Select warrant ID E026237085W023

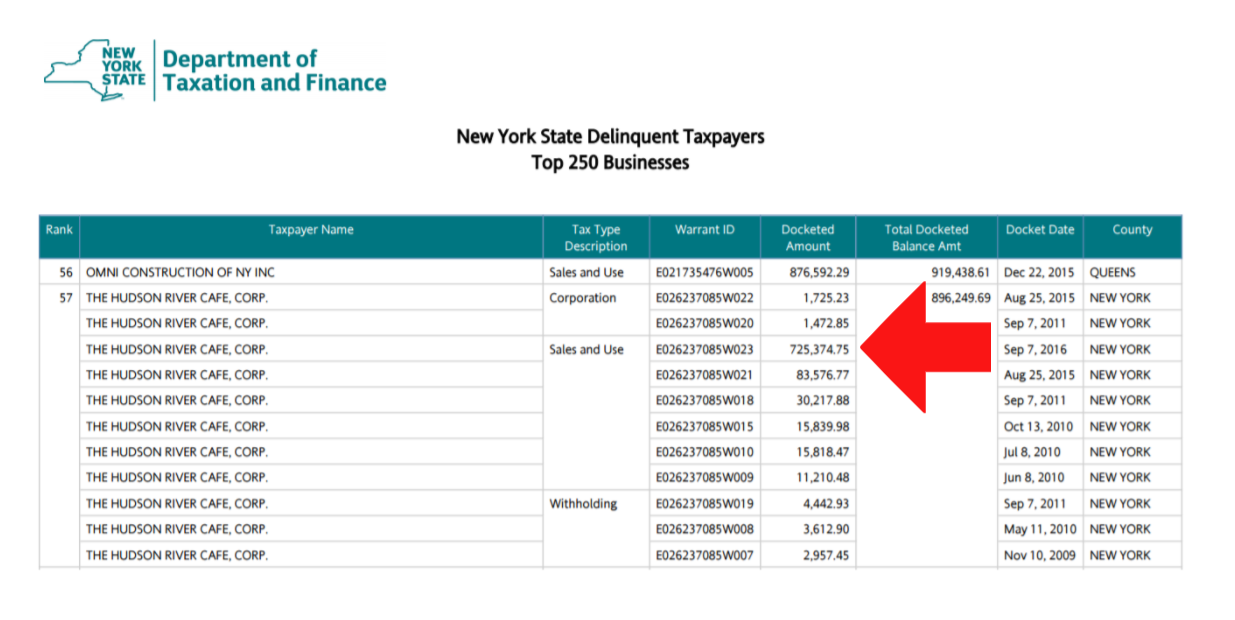pyautogui.click(x=705, y=350)
